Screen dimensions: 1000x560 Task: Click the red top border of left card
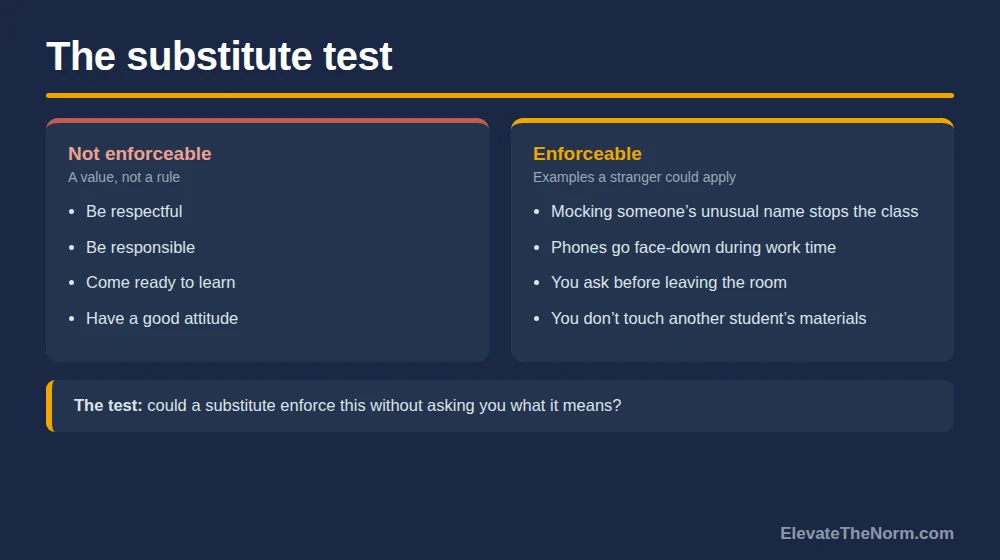(x=267, y=121)
